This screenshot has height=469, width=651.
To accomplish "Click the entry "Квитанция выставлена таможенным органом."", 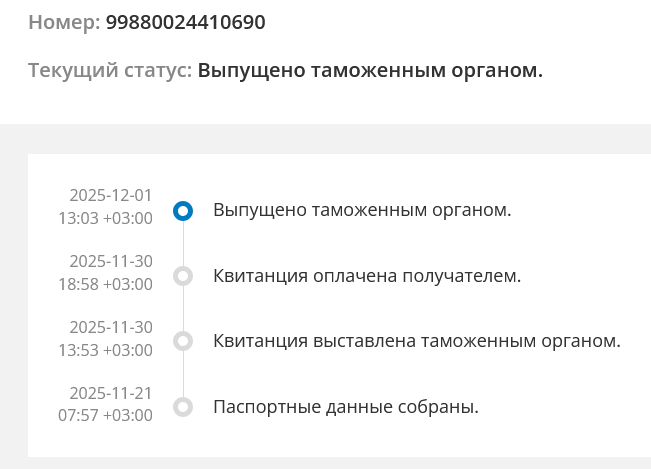I will pyautogui.click(x=417, y=341).
